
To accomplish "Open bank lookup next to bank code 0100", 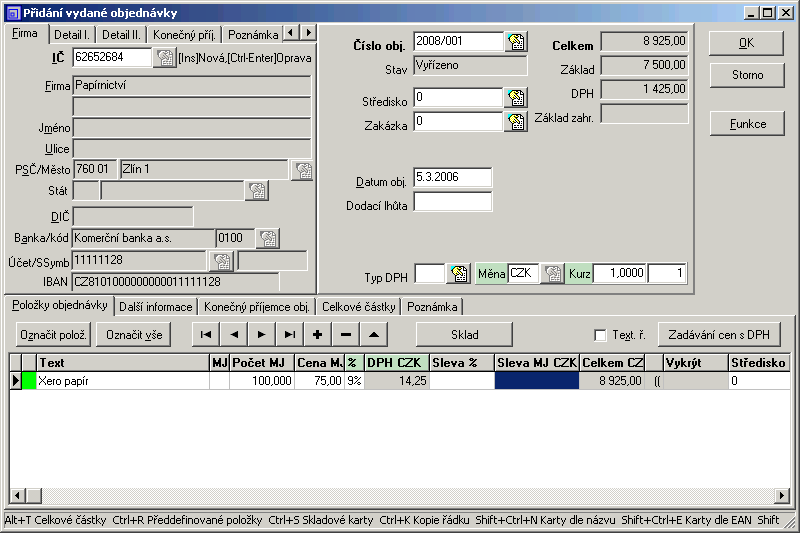I will coord(268,238).
